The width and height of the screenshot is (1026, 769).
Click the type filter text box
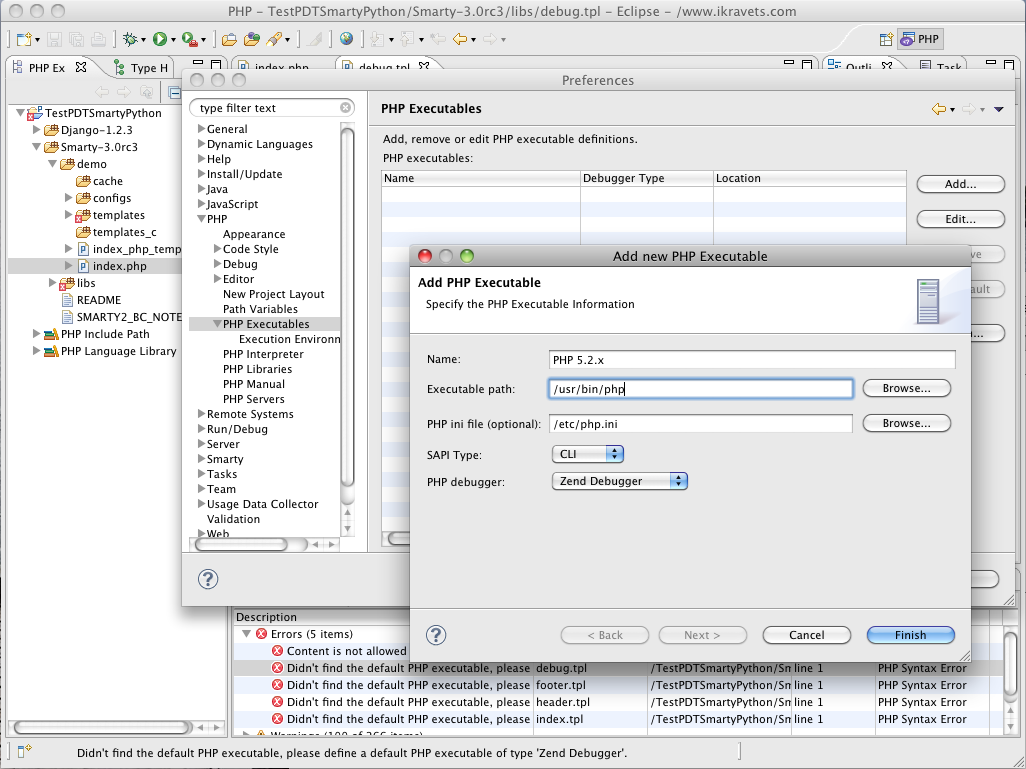point(271,108)
